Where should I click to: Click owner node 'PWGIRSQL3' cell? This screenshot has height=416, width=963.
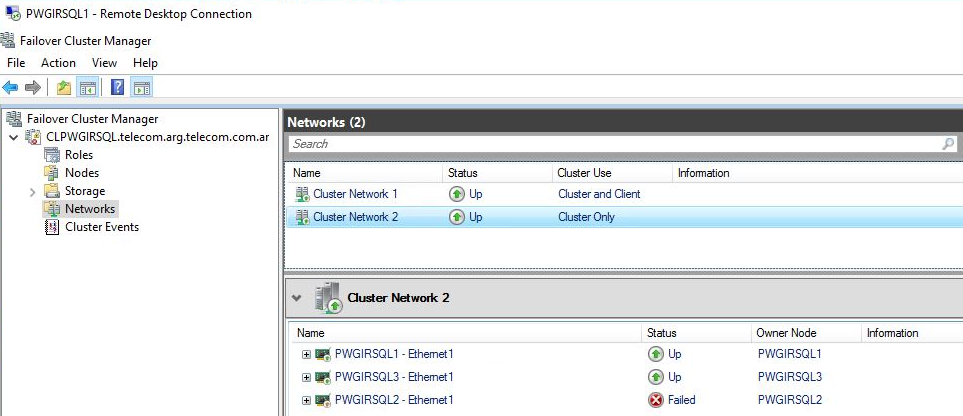pyautogui.click(x=790, y=377)
